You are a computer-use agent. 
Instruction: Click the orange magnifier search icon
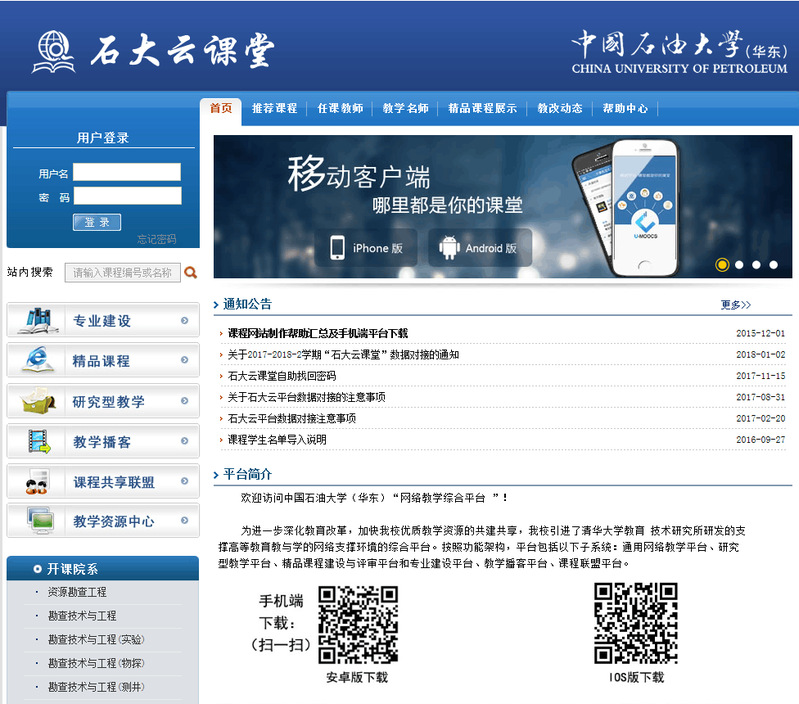click(x=191, y=273)
